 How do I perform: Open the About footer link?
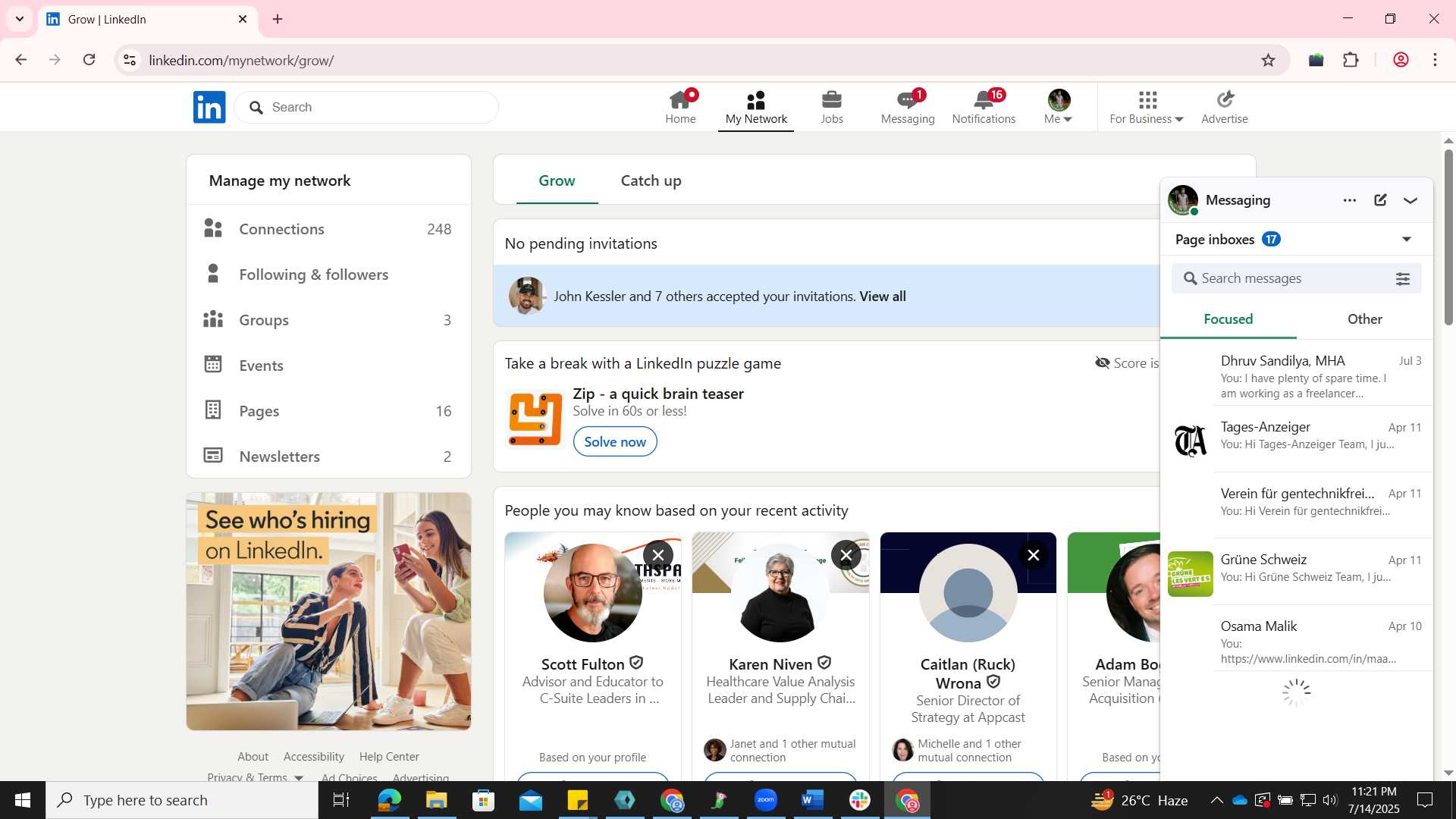(253, 757)
